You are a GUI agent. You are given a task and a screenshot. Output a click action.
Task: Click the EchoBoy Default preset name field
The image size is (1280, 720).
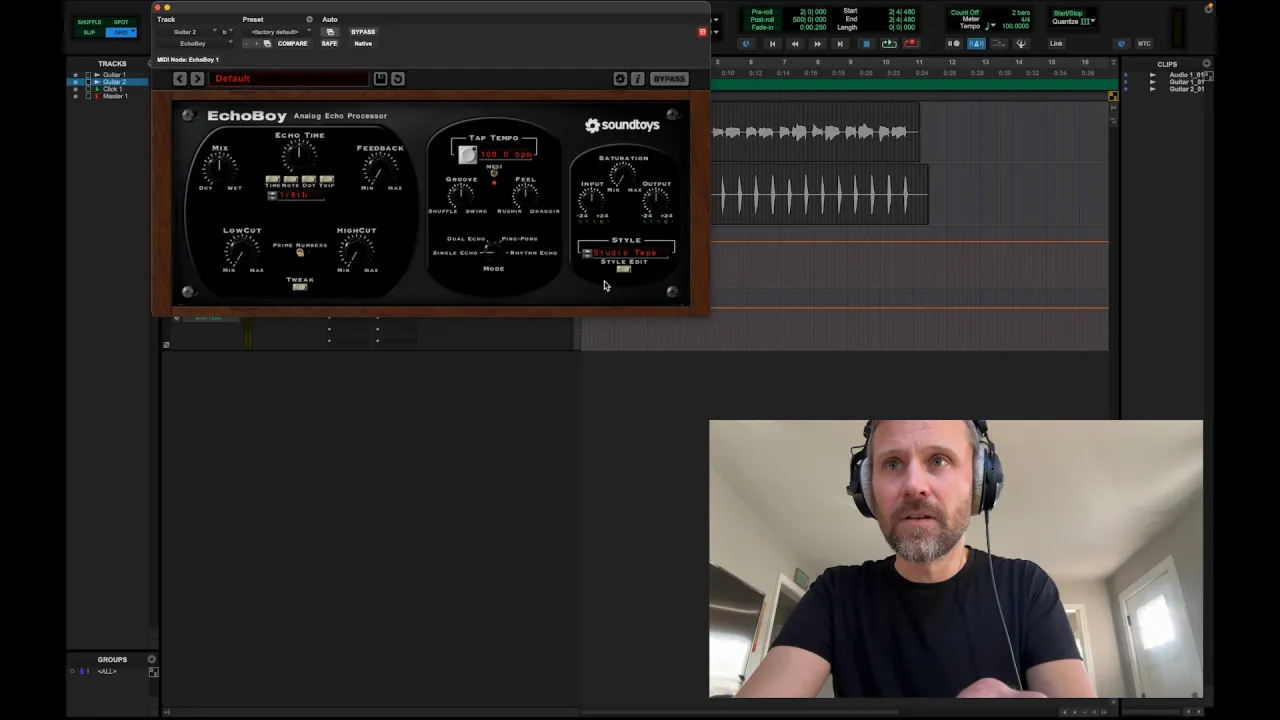[289, 79]
